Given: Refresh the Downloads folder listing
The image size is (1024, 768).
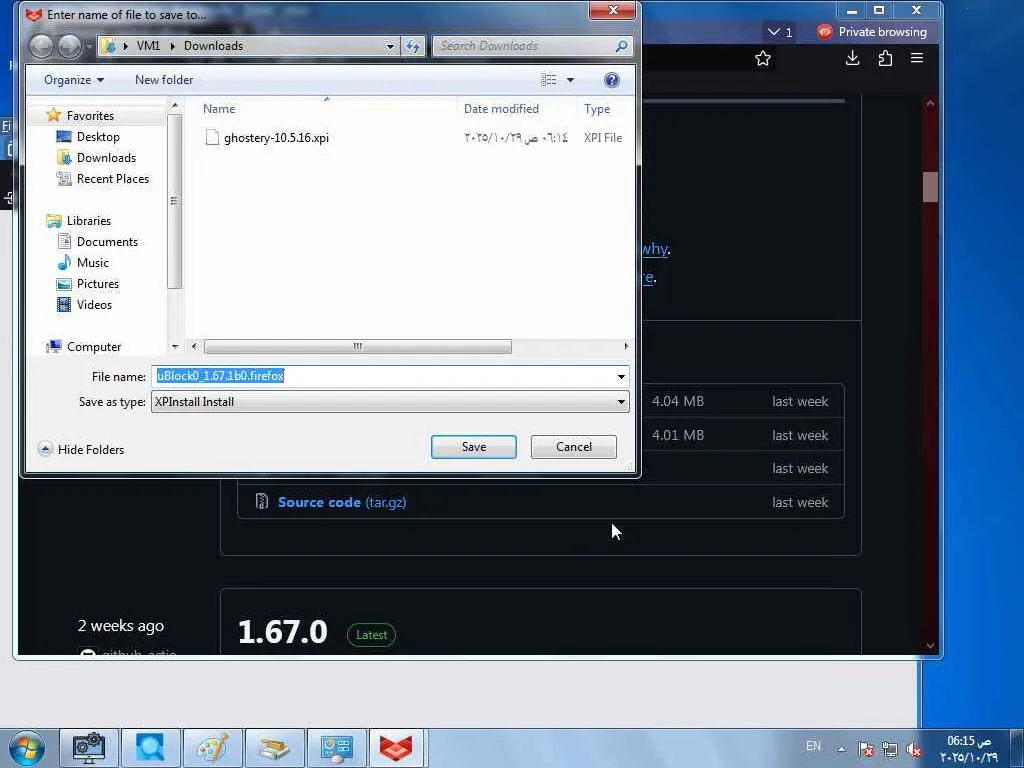Looking at the screenshot, I should tap(413, 46).
